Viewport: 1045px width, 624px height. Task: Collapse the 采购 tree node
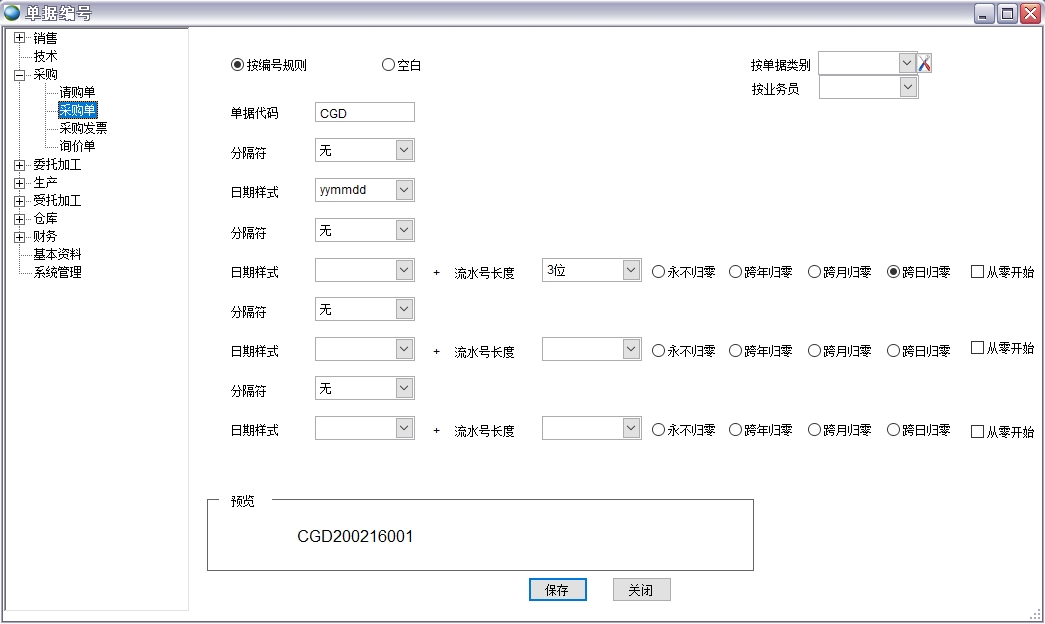pos(19,74)
